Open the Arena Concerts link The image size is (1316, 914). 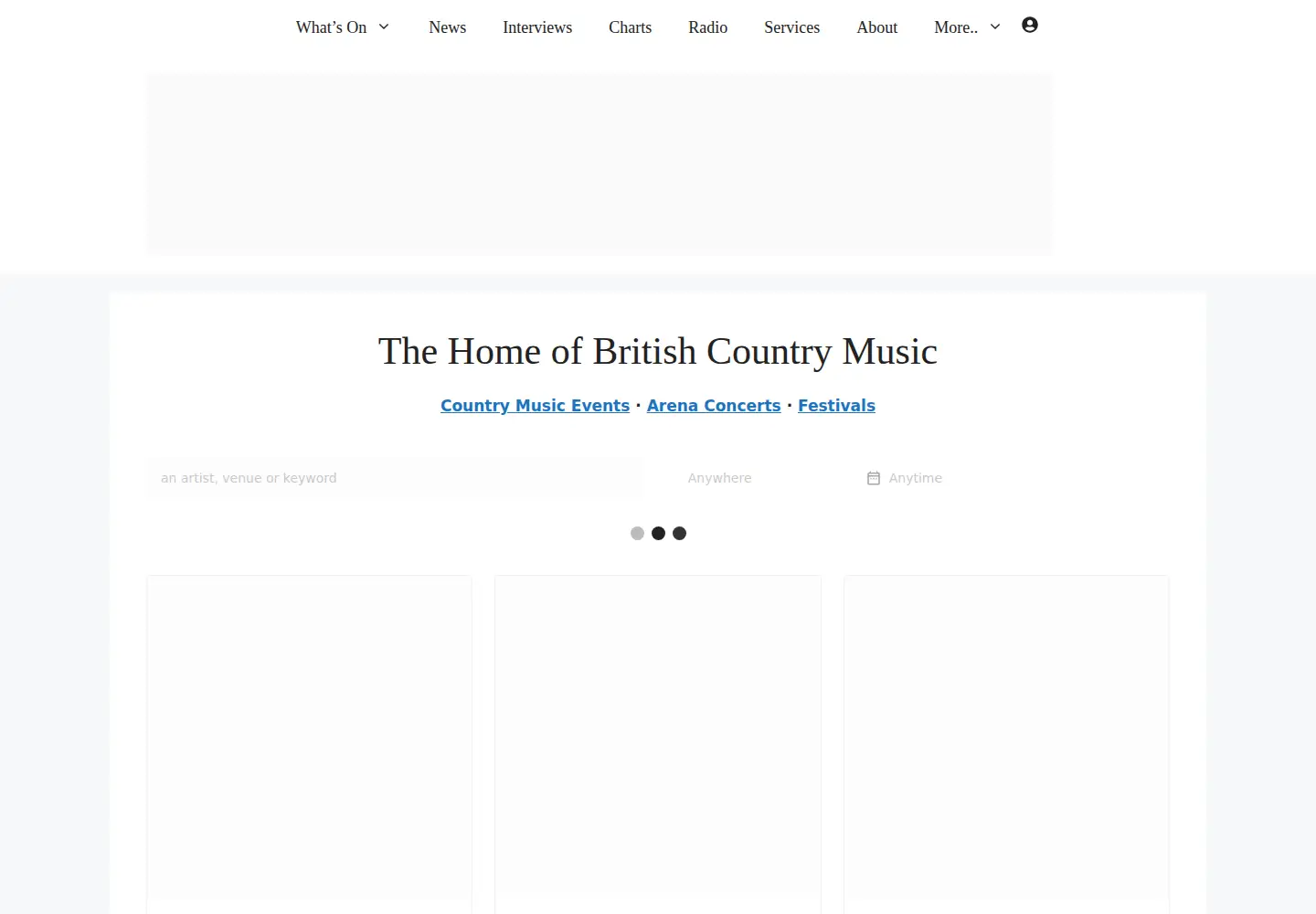(x=714, y=406)
